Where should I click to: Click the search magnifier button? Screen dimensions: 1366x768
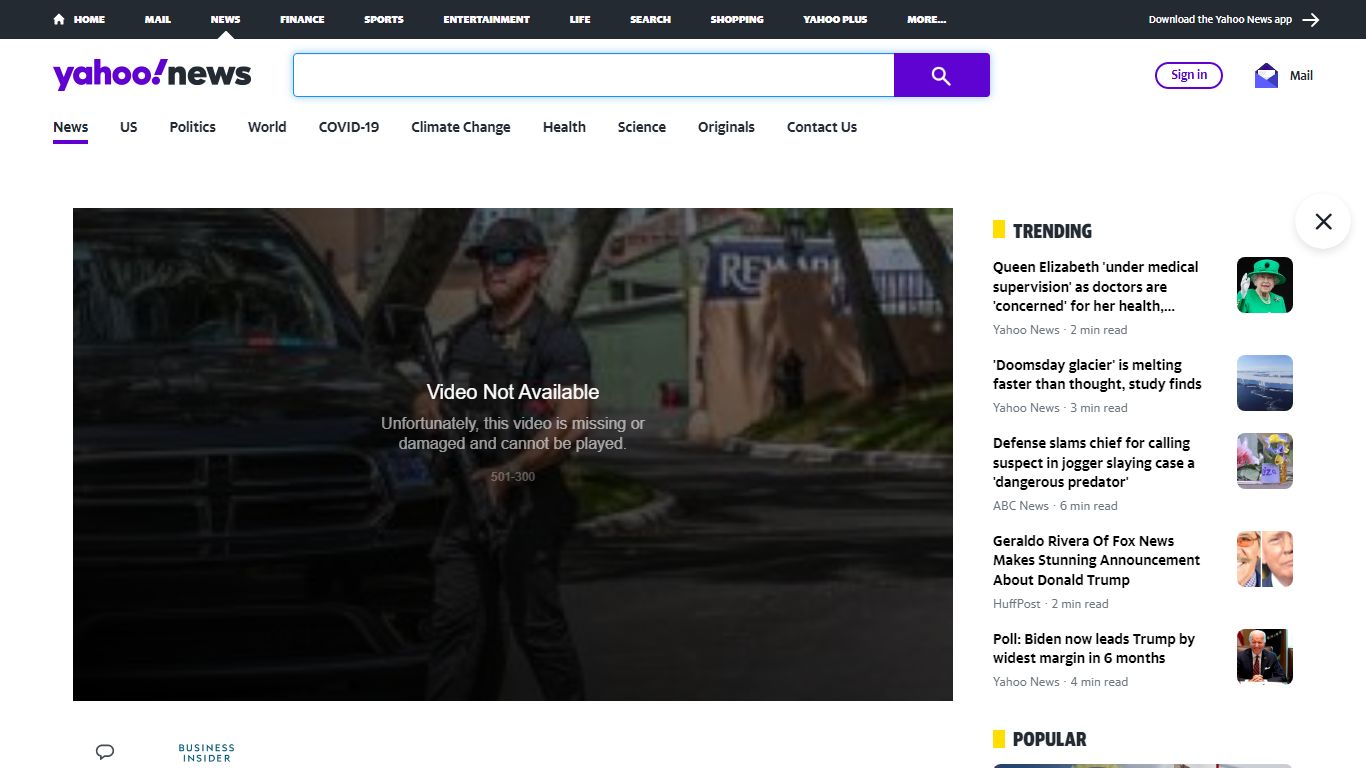click(941, 75)
